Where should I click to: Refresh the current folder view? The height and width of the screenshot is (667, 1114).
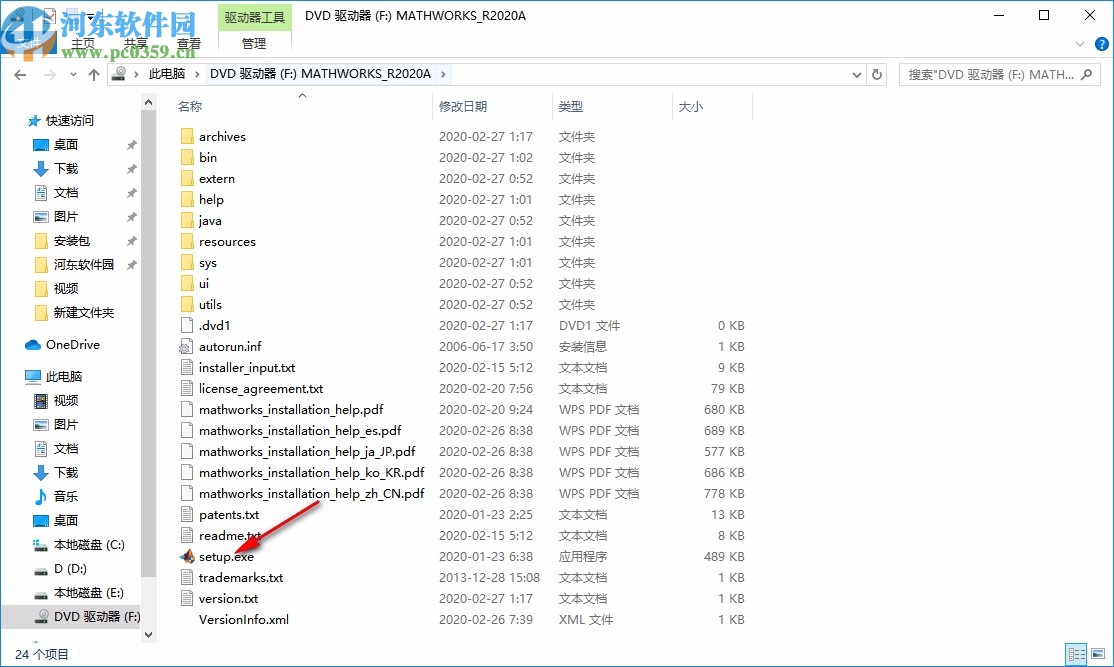click(877, 74)
